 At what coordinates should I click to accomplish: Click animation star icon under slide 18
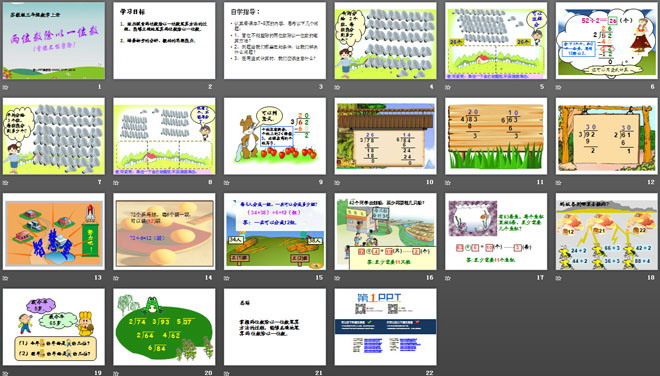pos(559,278)
